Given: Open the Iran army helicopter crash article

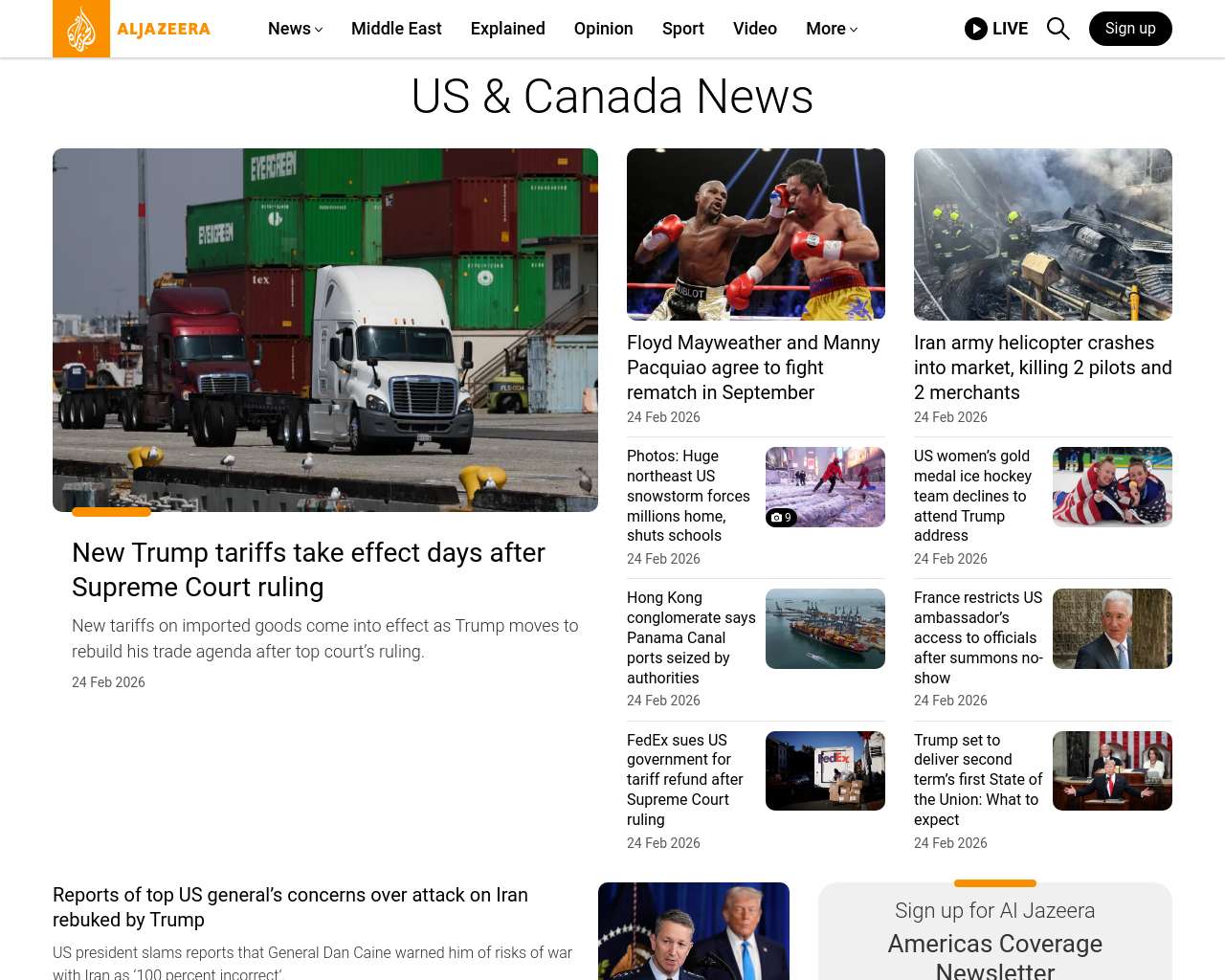Looking at the screenshot, I should click(1042, 367).
